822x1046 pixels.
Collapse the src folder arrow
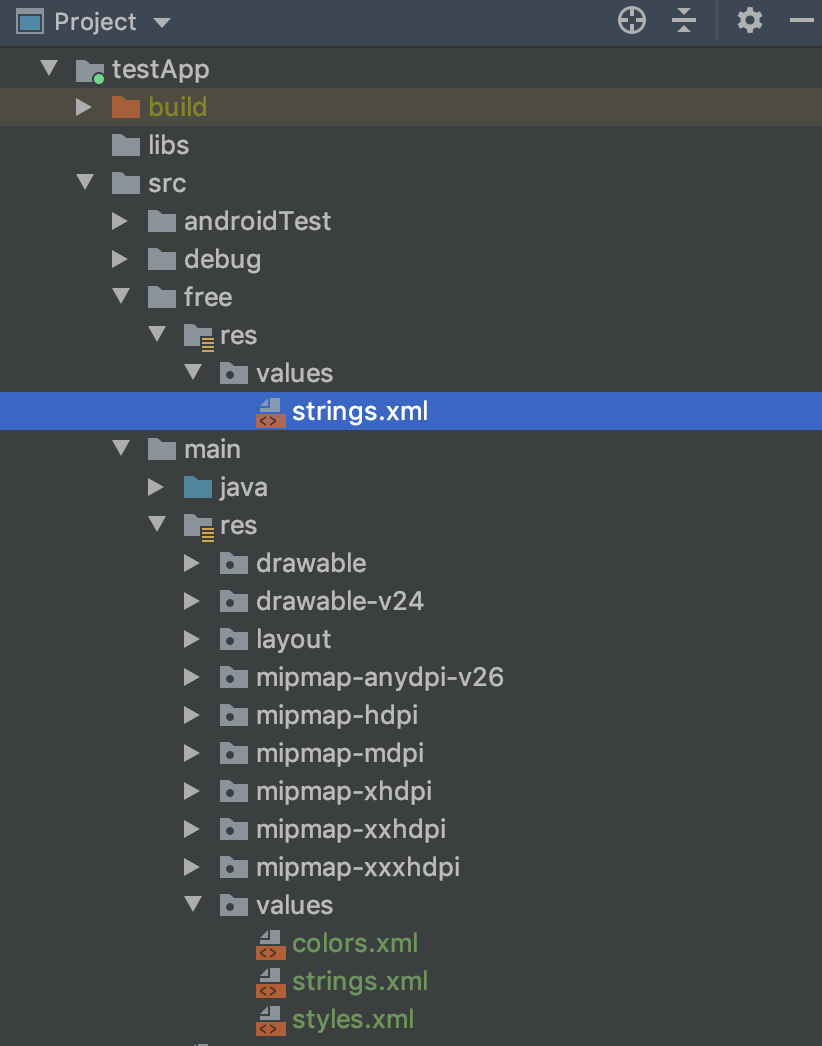[85, 181]
